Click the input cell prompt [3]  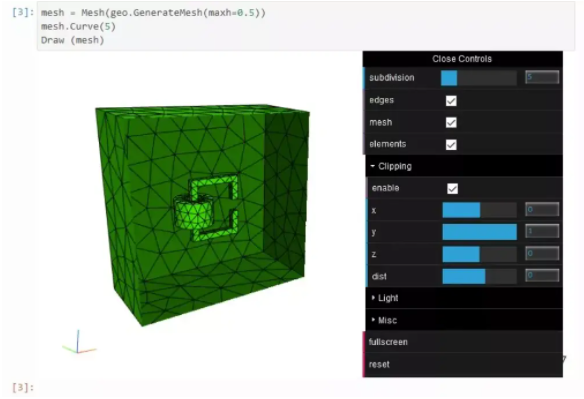(23, 12)
